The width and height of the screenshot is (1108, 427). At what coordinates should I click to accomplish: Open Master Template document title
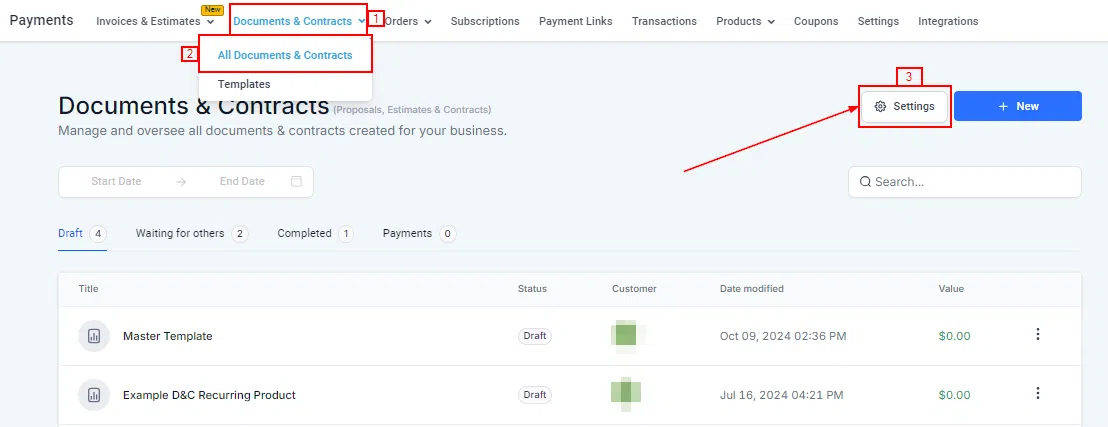pos(167,336)
